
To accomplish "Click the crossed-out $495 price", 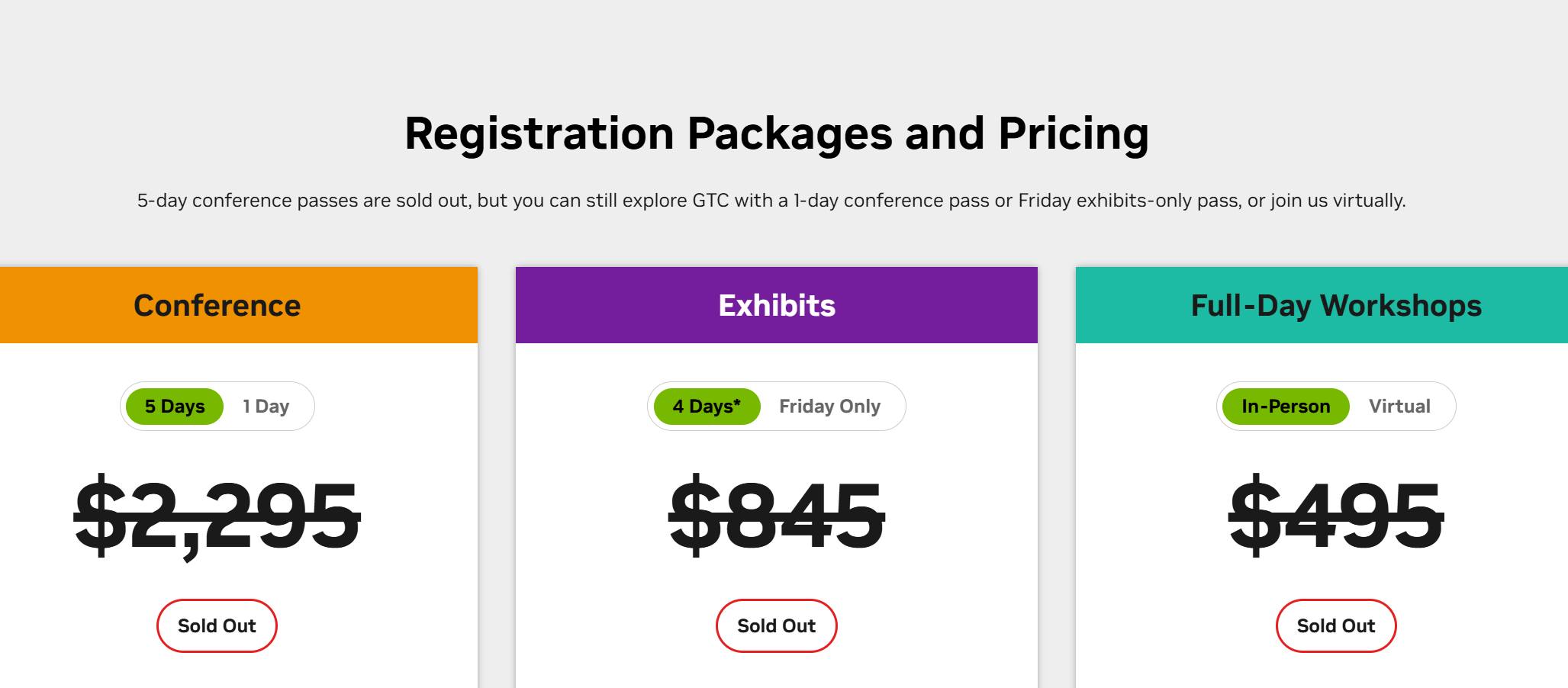I will pos(1336,515).
